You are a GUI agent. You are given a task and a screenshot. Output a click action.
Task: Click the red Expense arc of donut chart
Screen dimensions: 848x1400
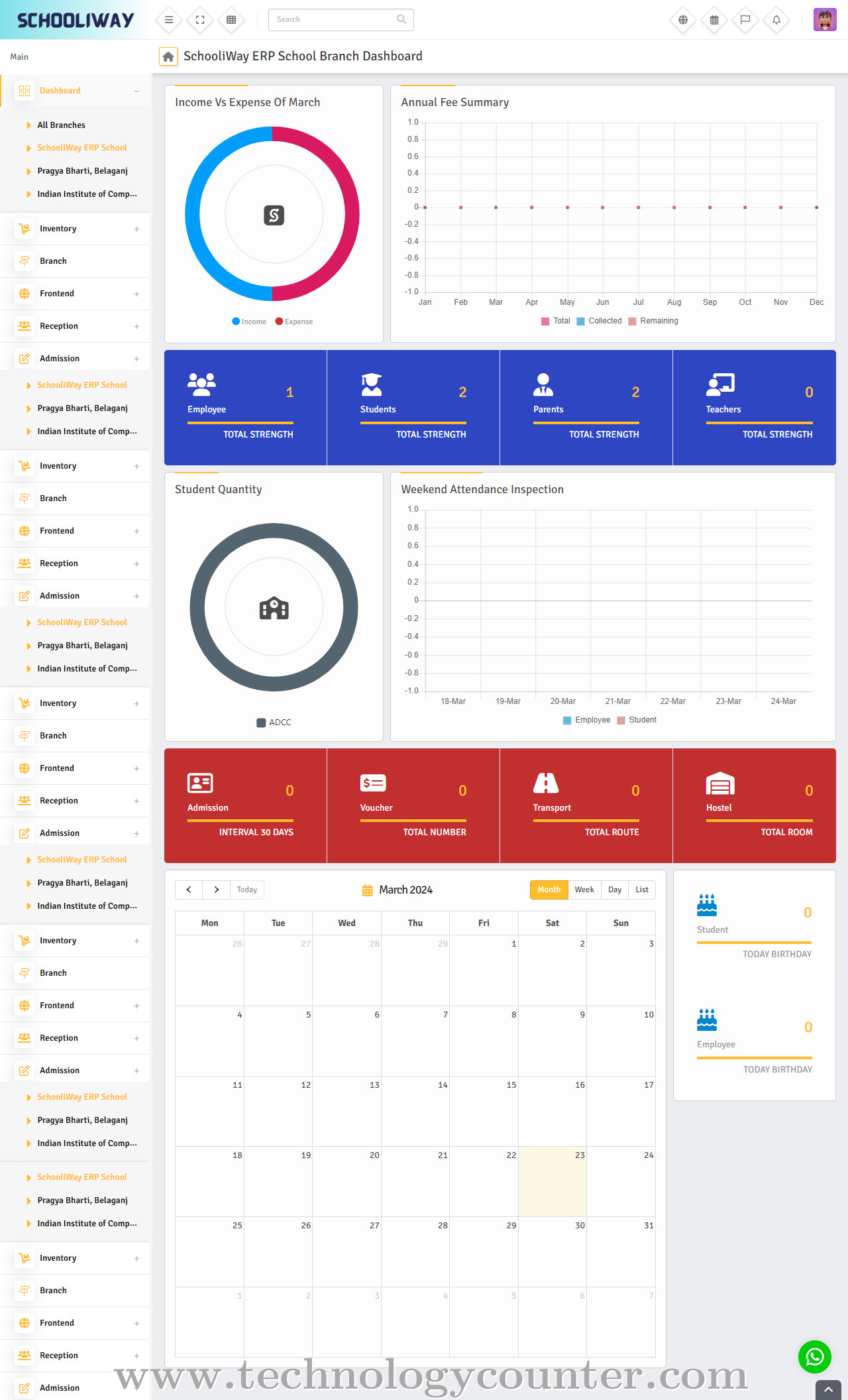352,214
